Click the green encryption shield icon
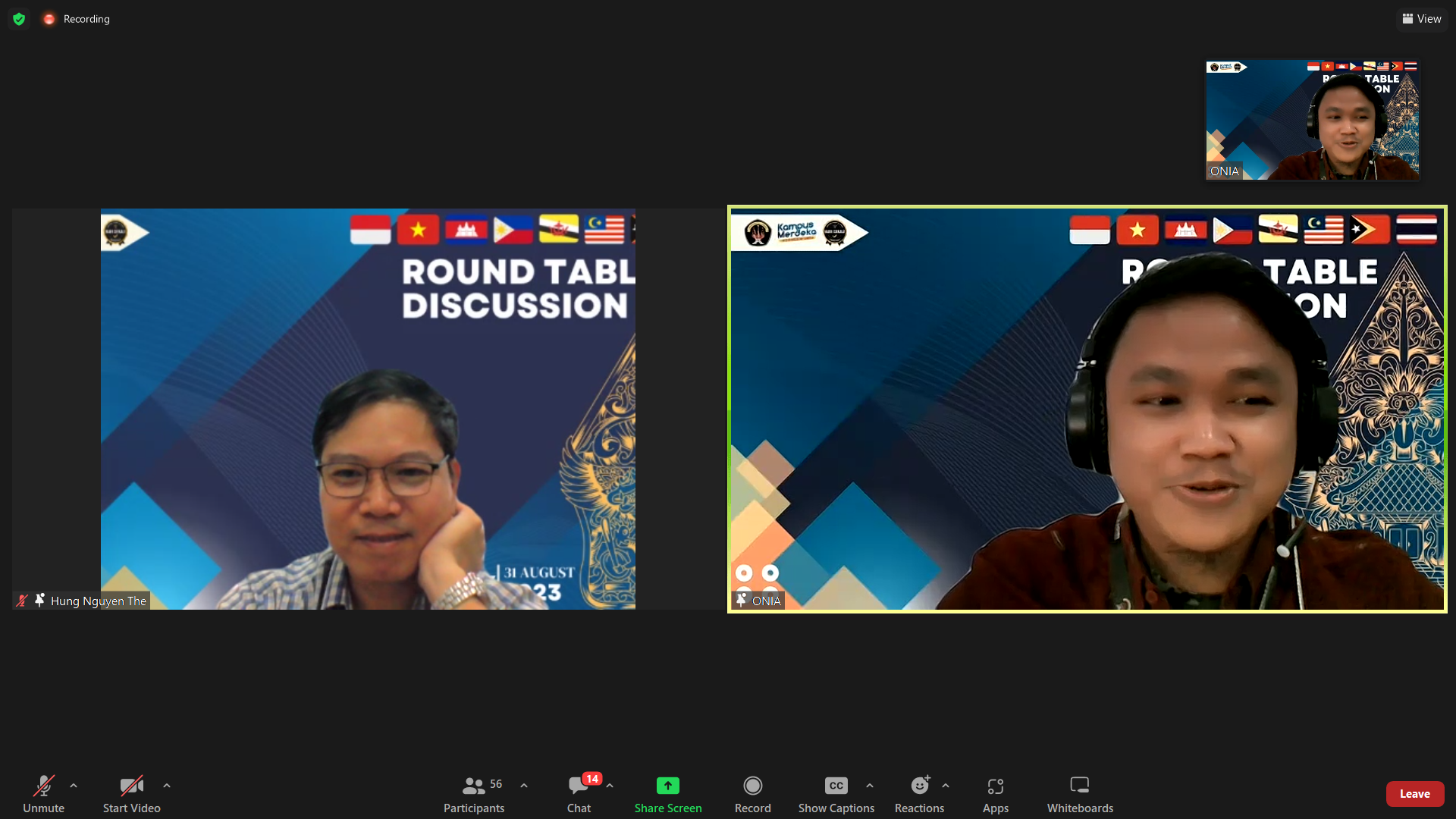Image resolution: width=1456 pixels, height=819 pixels. tap(19, 19)
